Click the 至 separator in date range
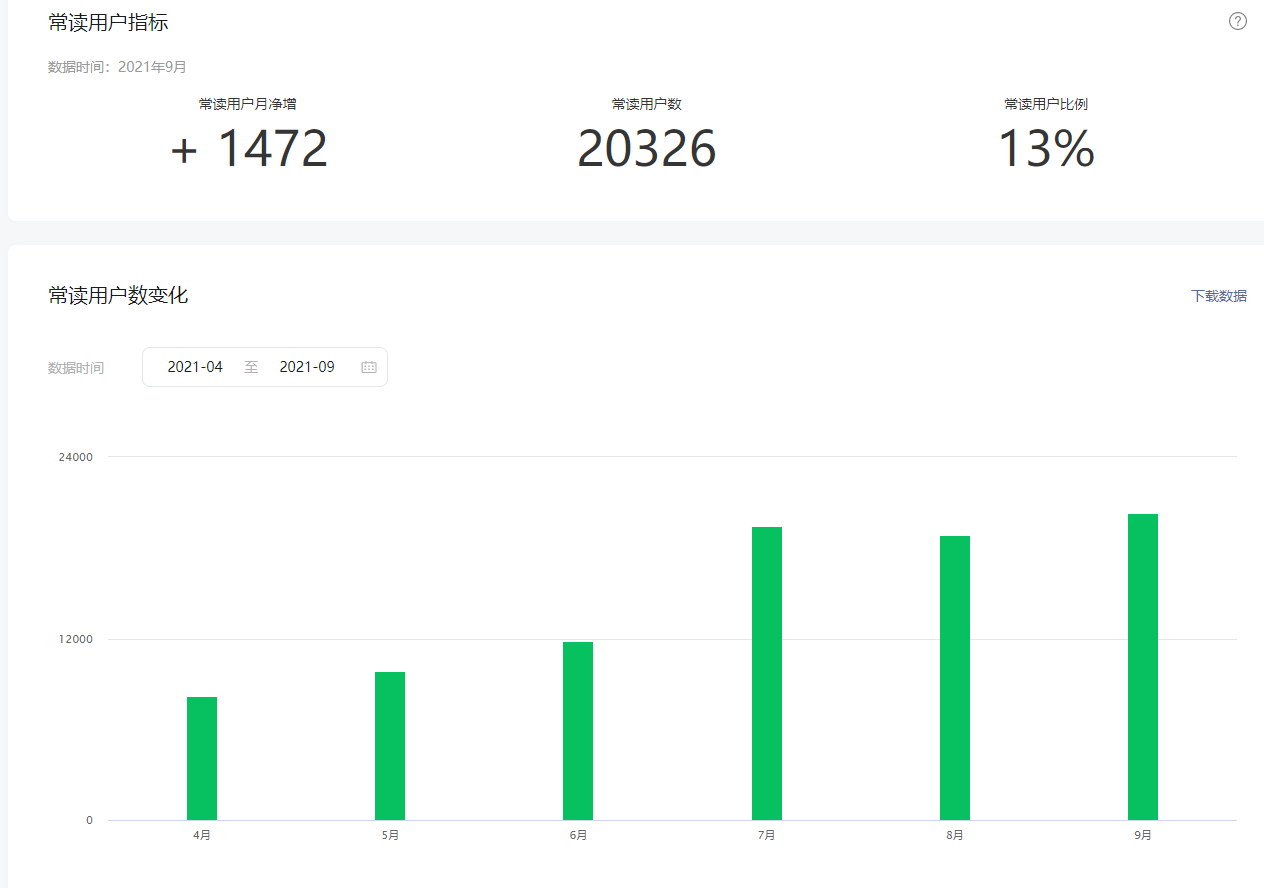1264x888 pixels. pos(251,367)
